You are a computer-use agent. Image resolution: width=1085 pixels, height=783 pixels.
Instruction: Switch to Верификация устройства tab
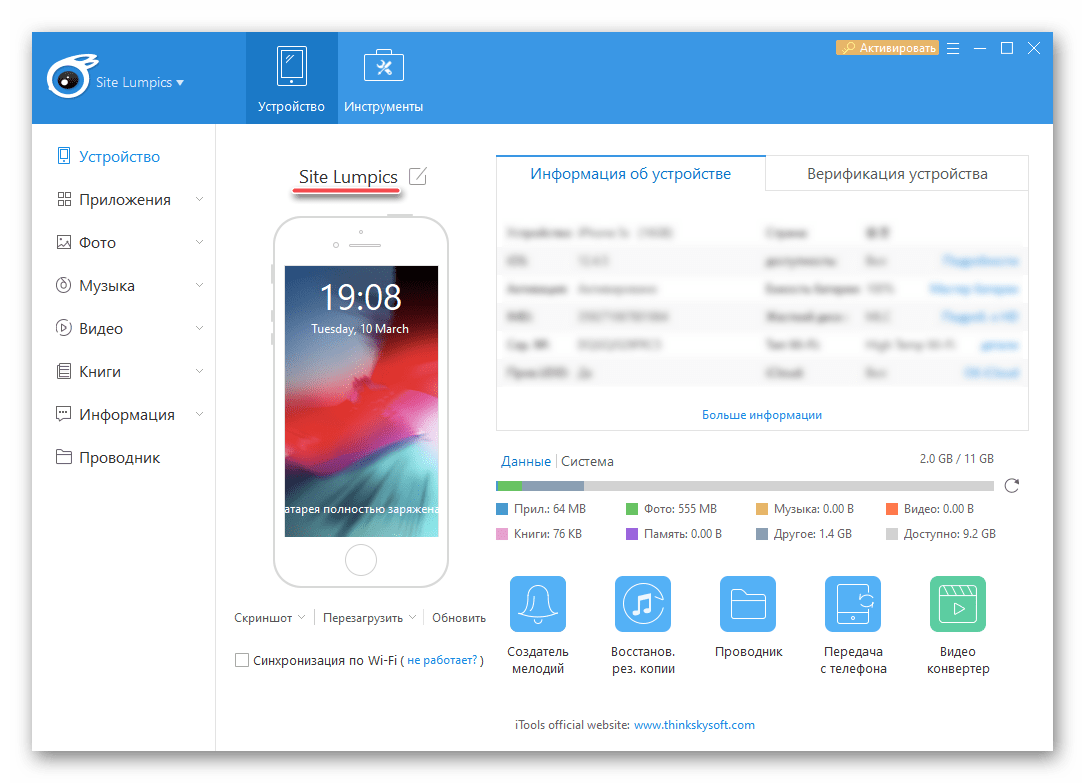click(x=897, y=174)
